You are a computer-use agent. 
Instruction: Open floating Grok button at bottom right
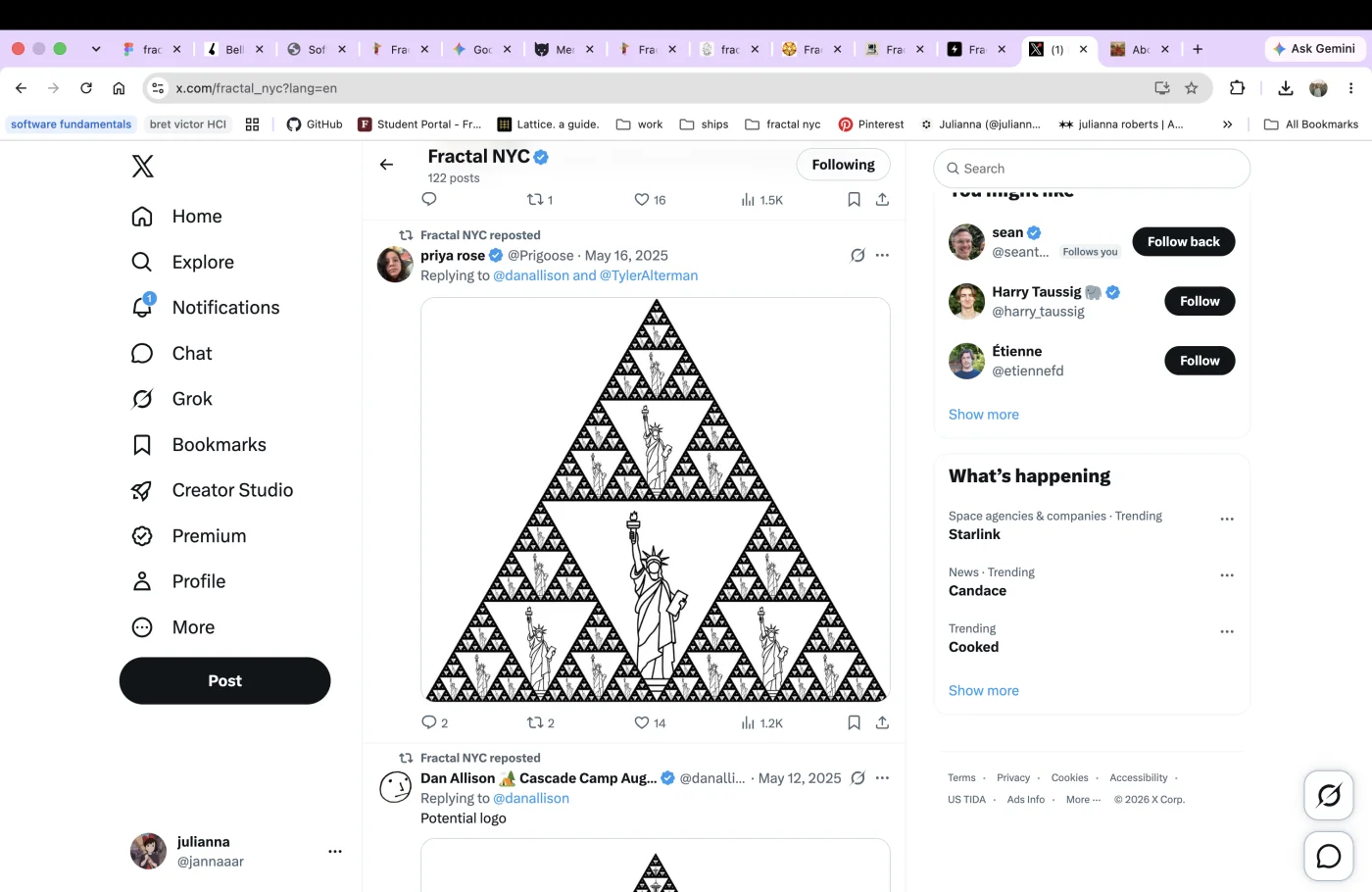point(1329,795)
